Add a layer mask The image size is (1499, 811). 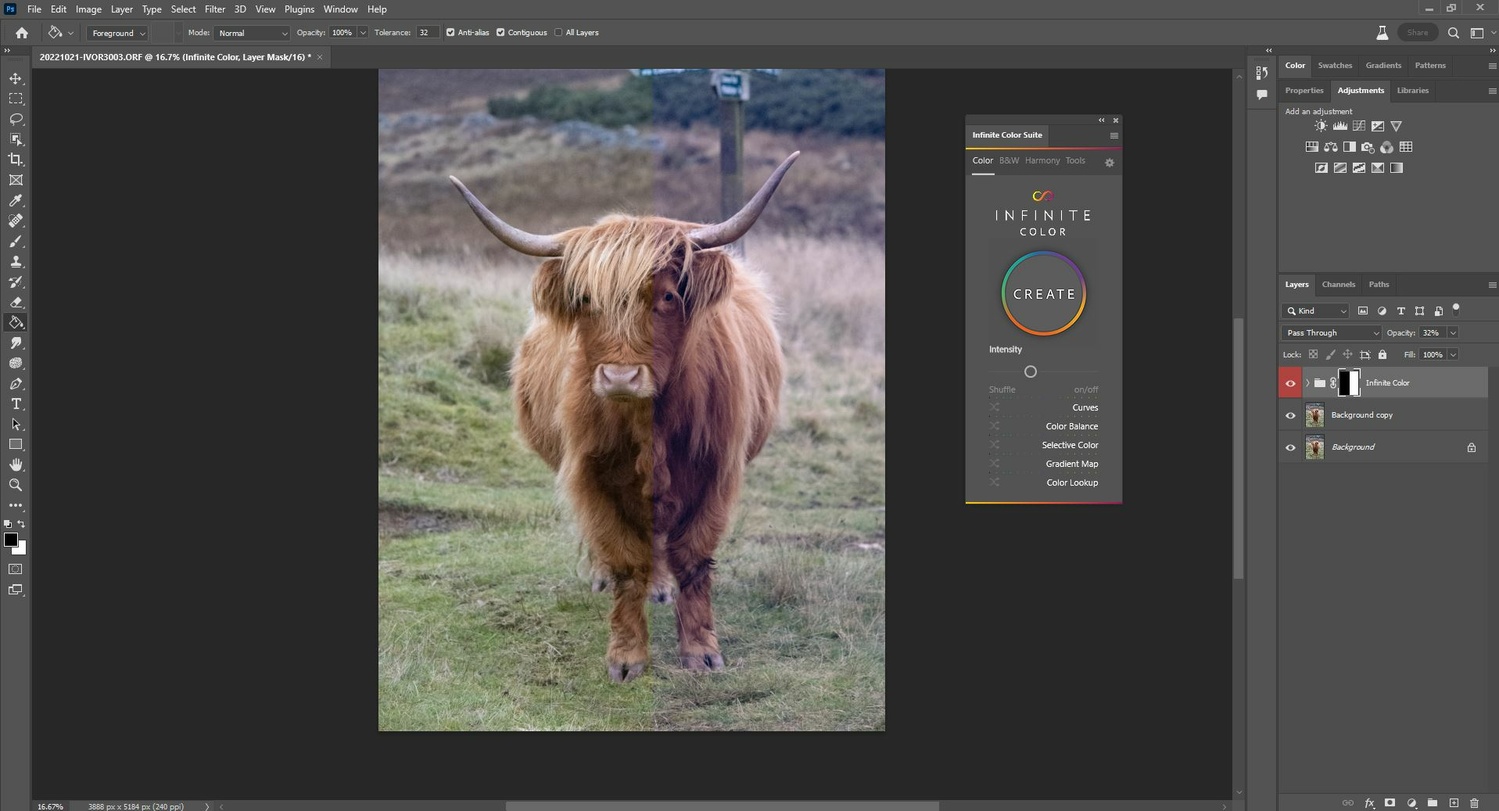pyautogui.click(x=1390, y=803)
